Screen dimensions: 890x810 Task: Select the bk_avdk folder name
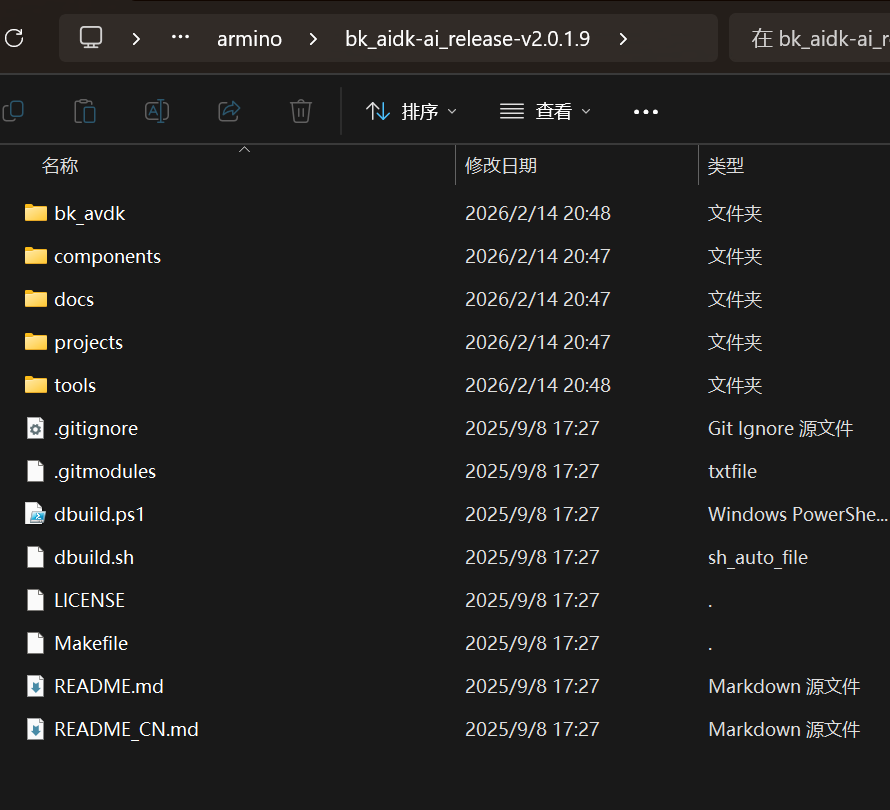(x=90, y=213)
